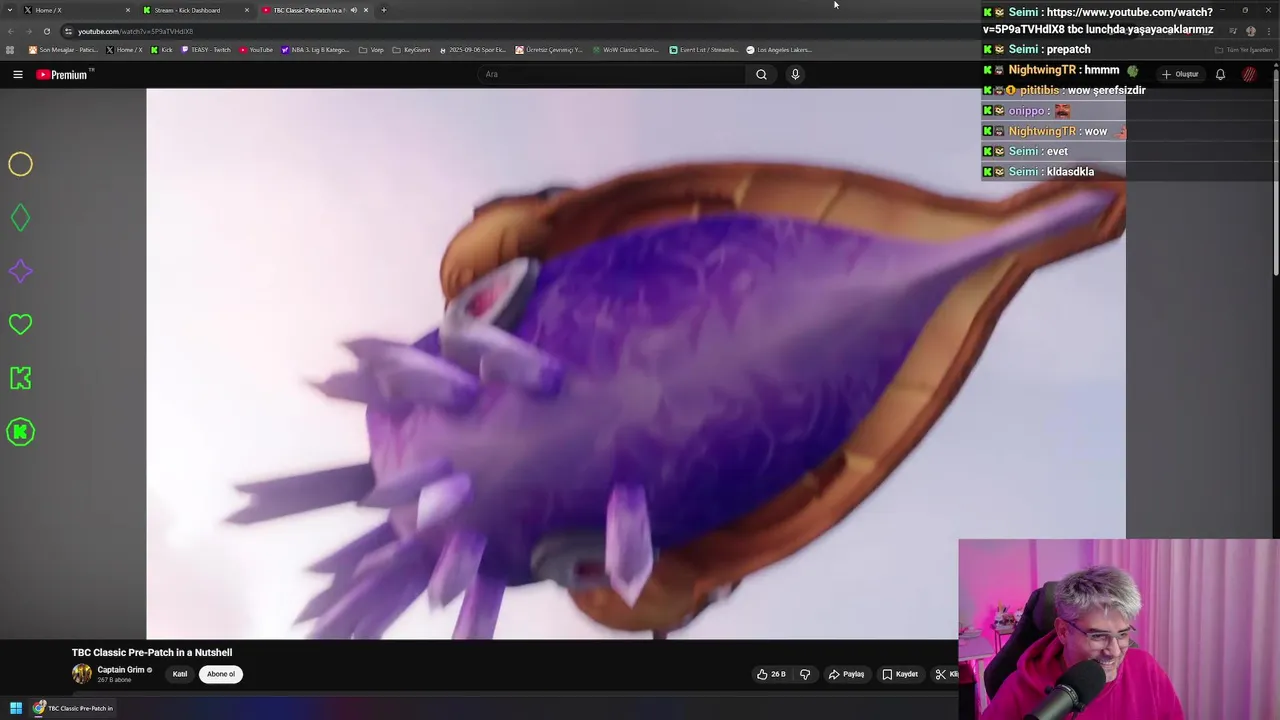1280x720 pixels.
Task: Open the 'Home / X' bookmark
Action: [x=125, y=50]
